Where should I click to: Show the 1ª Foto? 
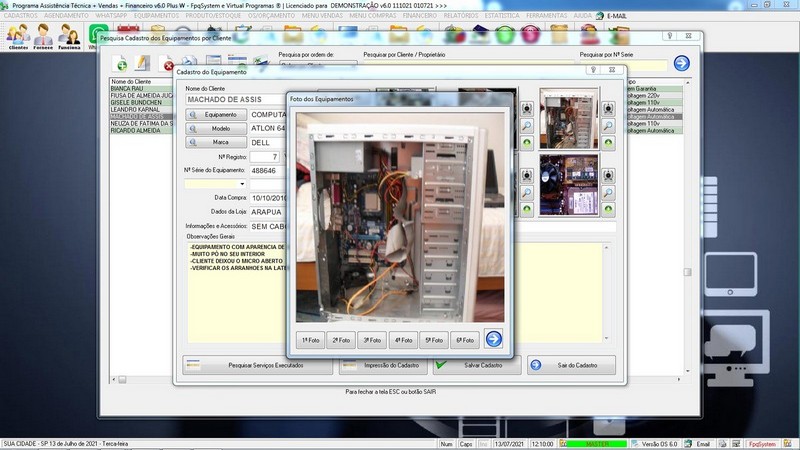point(310,340)
